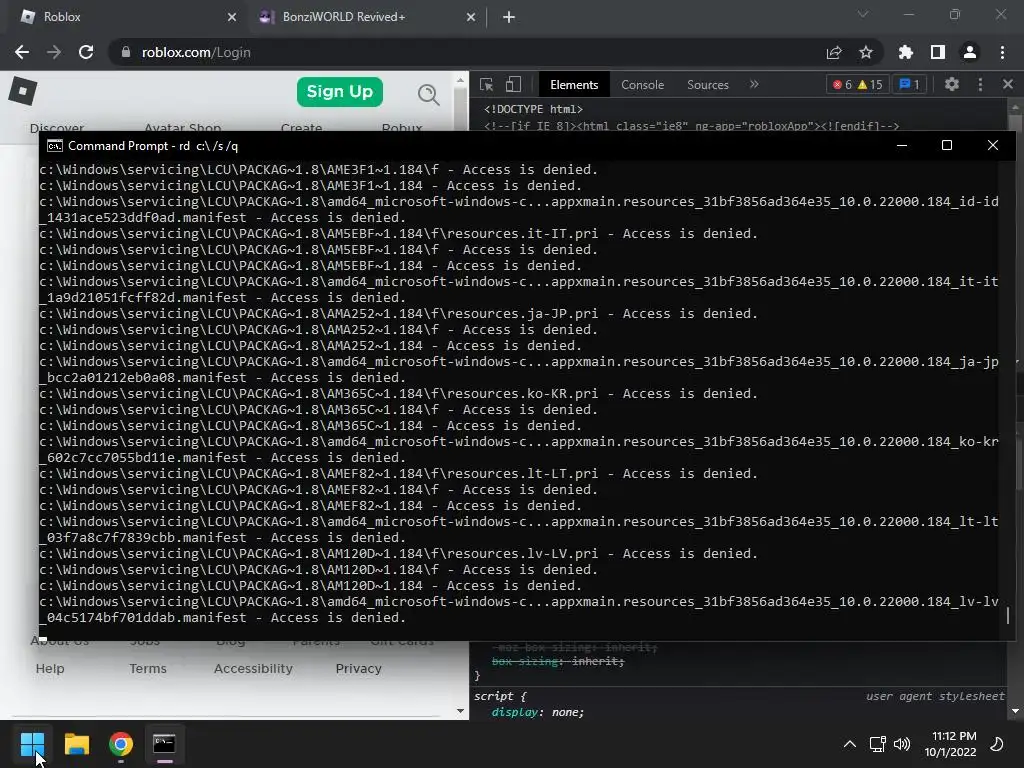The width and height of the screenshot is (1024, 768).
Task: Toggle the Chrome side panel icon
Action: pos(938,52)
